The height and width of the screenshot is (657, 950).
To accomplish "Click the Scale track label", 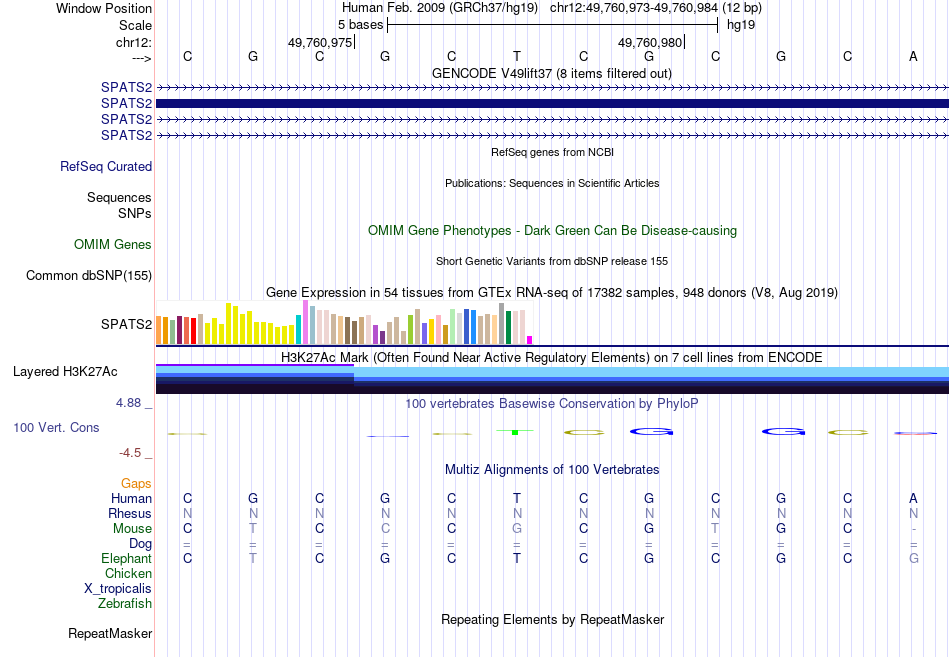I will (x=135, y=25).
